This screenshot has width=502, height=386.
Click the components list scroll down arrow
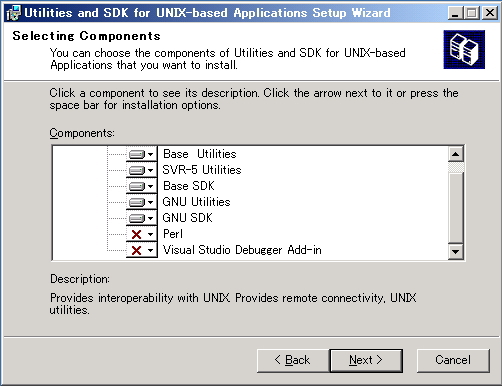point(456,251)
